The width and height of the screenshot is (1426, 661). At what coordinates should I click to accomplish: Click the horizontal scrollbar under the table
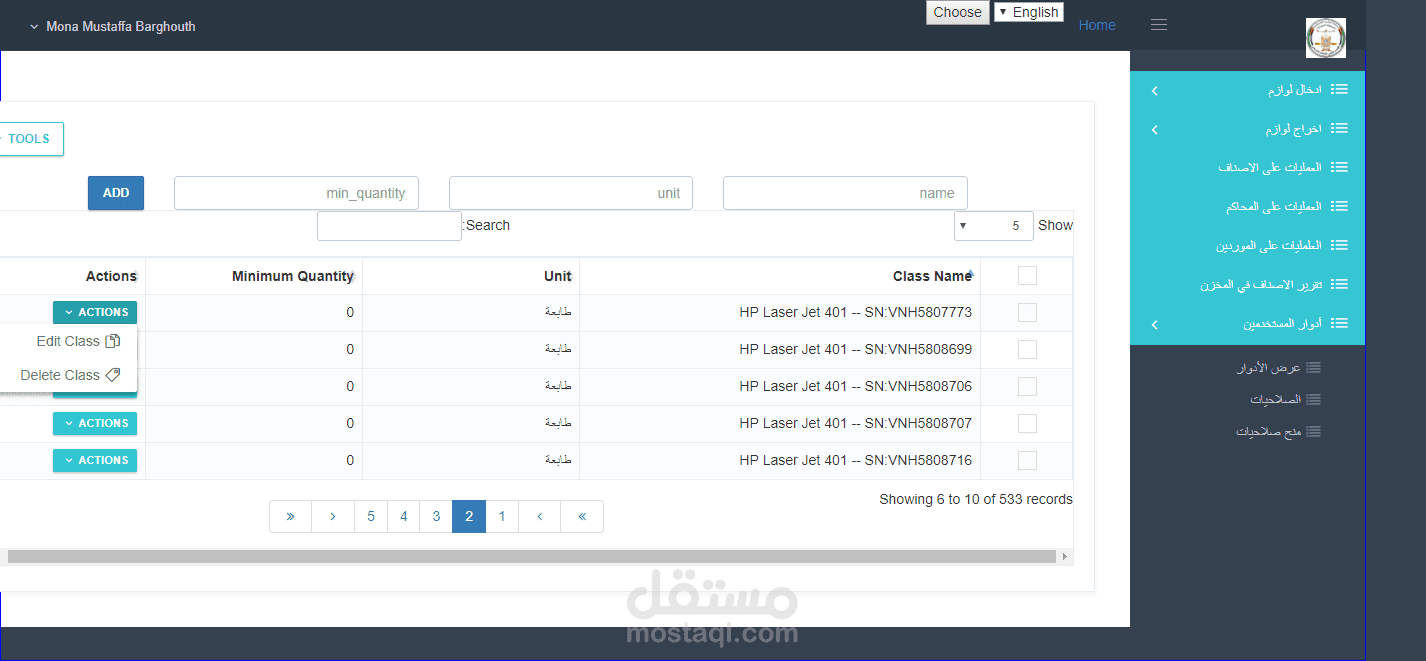[531, 556]
